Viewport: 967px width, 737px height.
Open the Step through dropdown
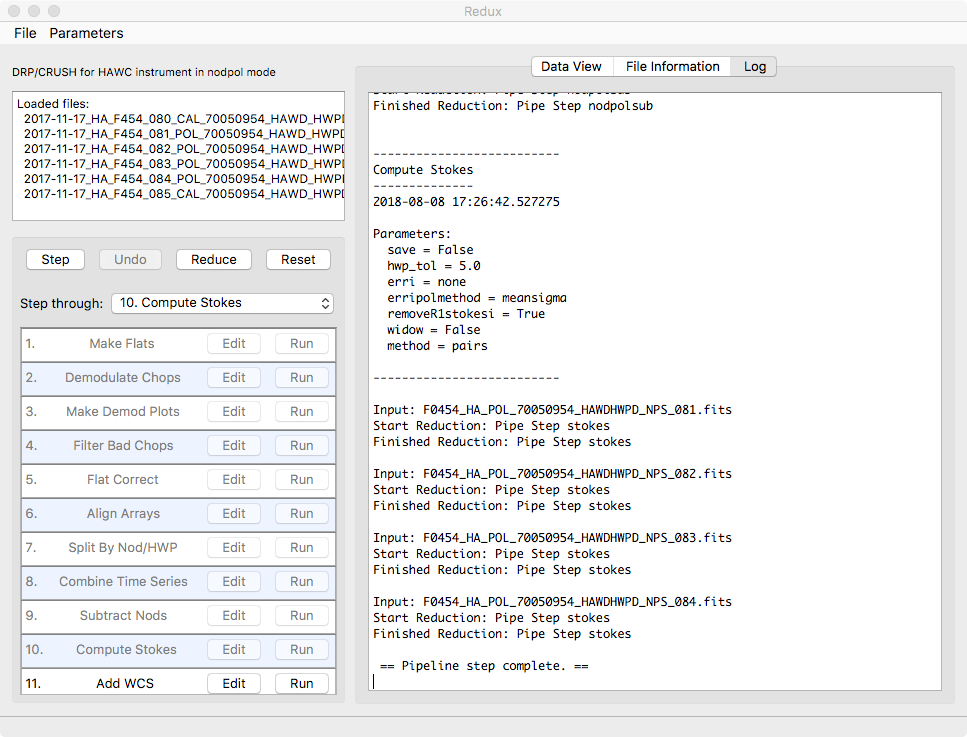[x=222, y=302]
